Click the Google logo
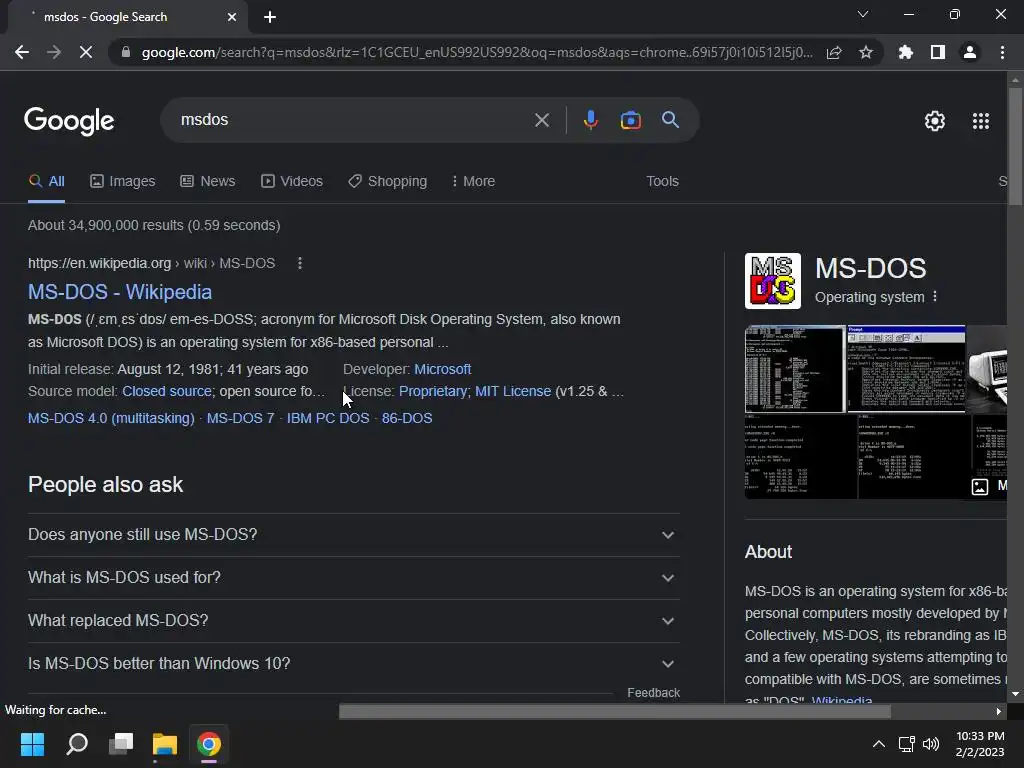The height and width of the screenshot is (768, 1024). pos(69,121)
